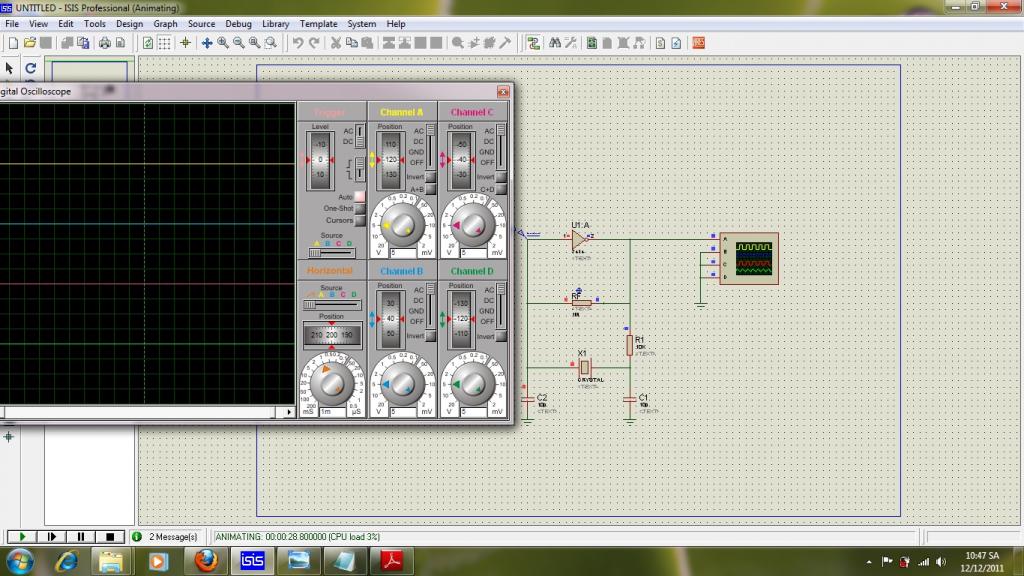
Task: Click the Open design folder icon
Action: (x=29, y=43)
